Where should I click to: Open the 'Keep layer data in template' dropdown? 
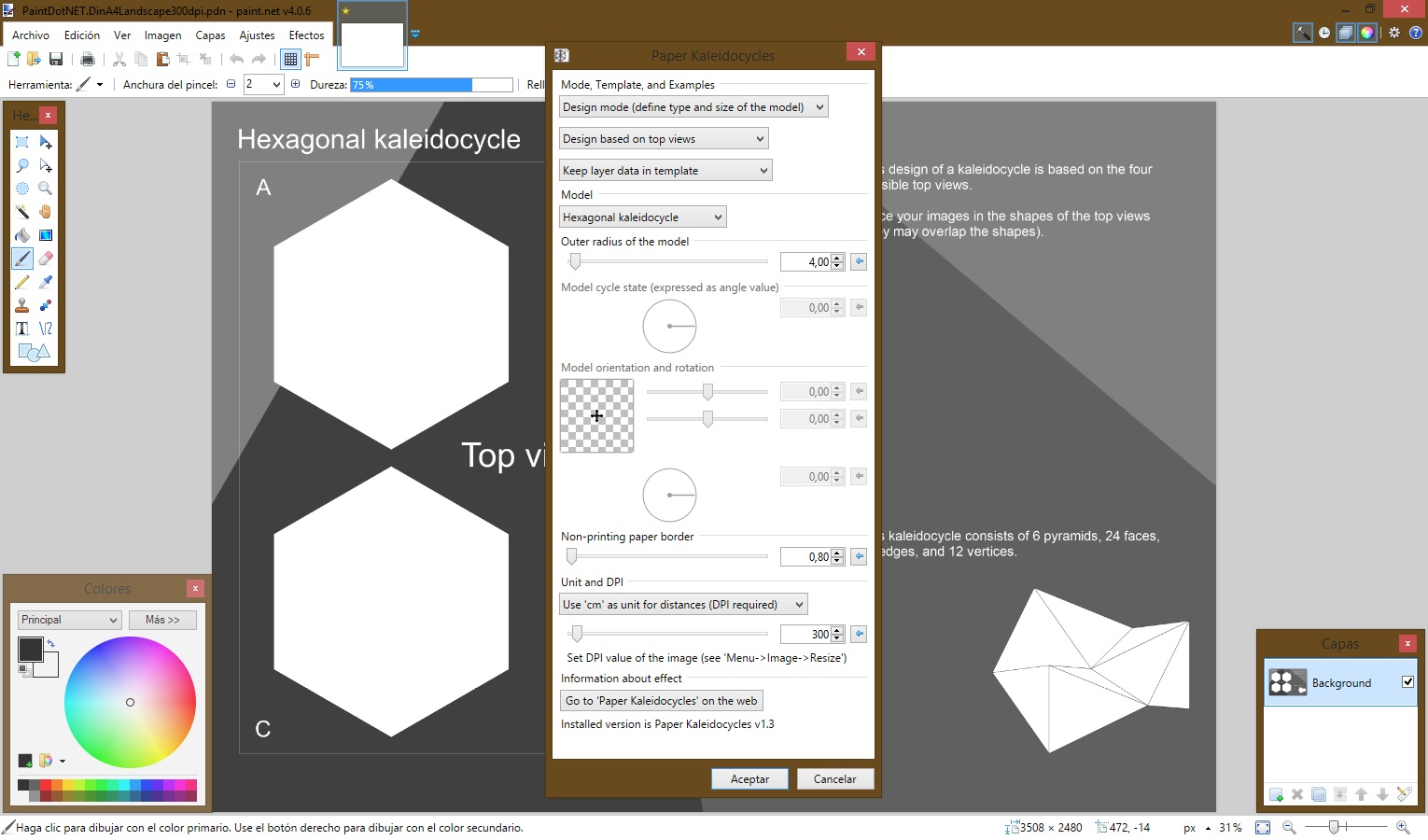pos(665,171)
